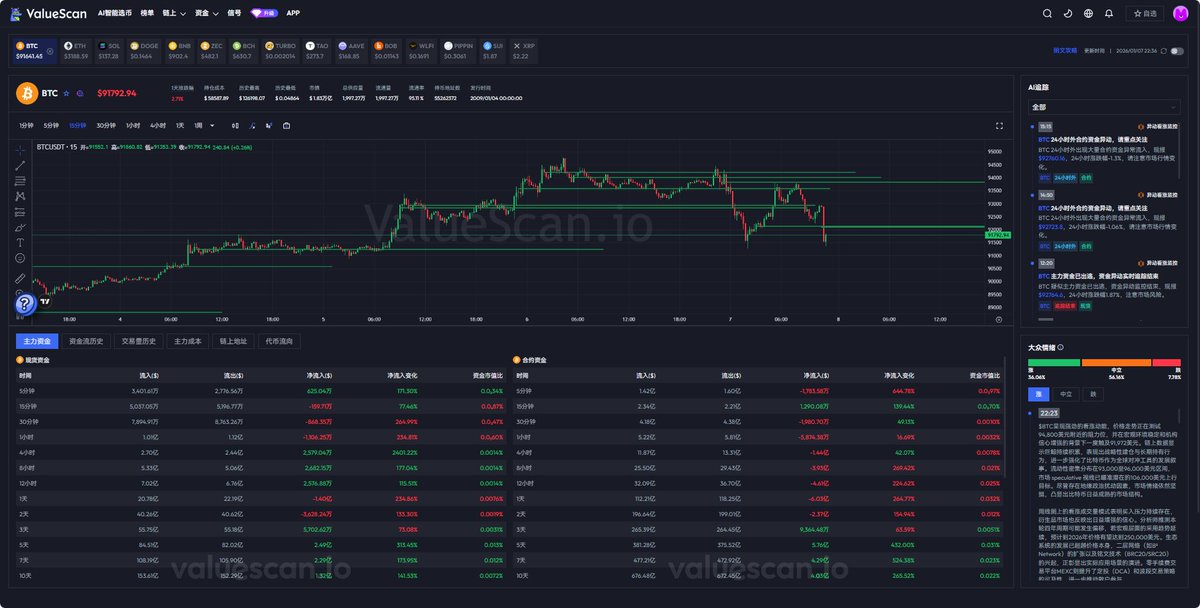The width and height of the screenshot is (1200, 608).
Task: Select the brush drawing tool
Action: [x=20, y=228]
